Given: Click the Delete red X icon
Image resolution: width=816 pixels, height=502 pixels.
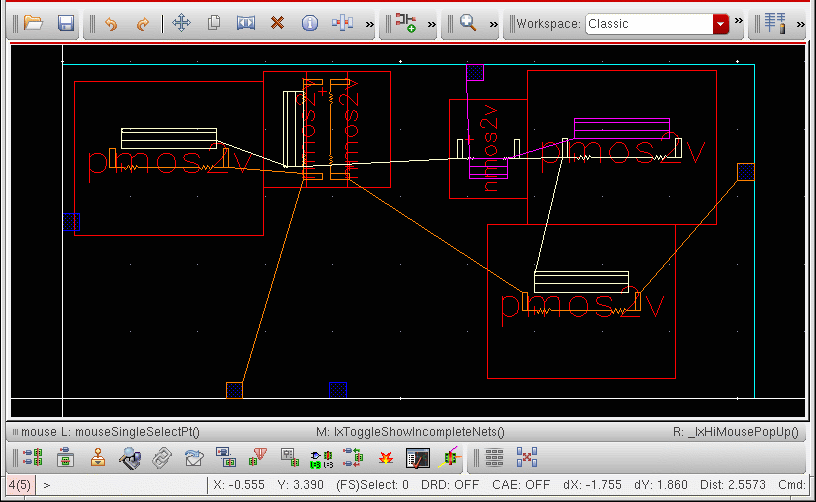Looking at the screenshot, I should click(x=278, y=23).
